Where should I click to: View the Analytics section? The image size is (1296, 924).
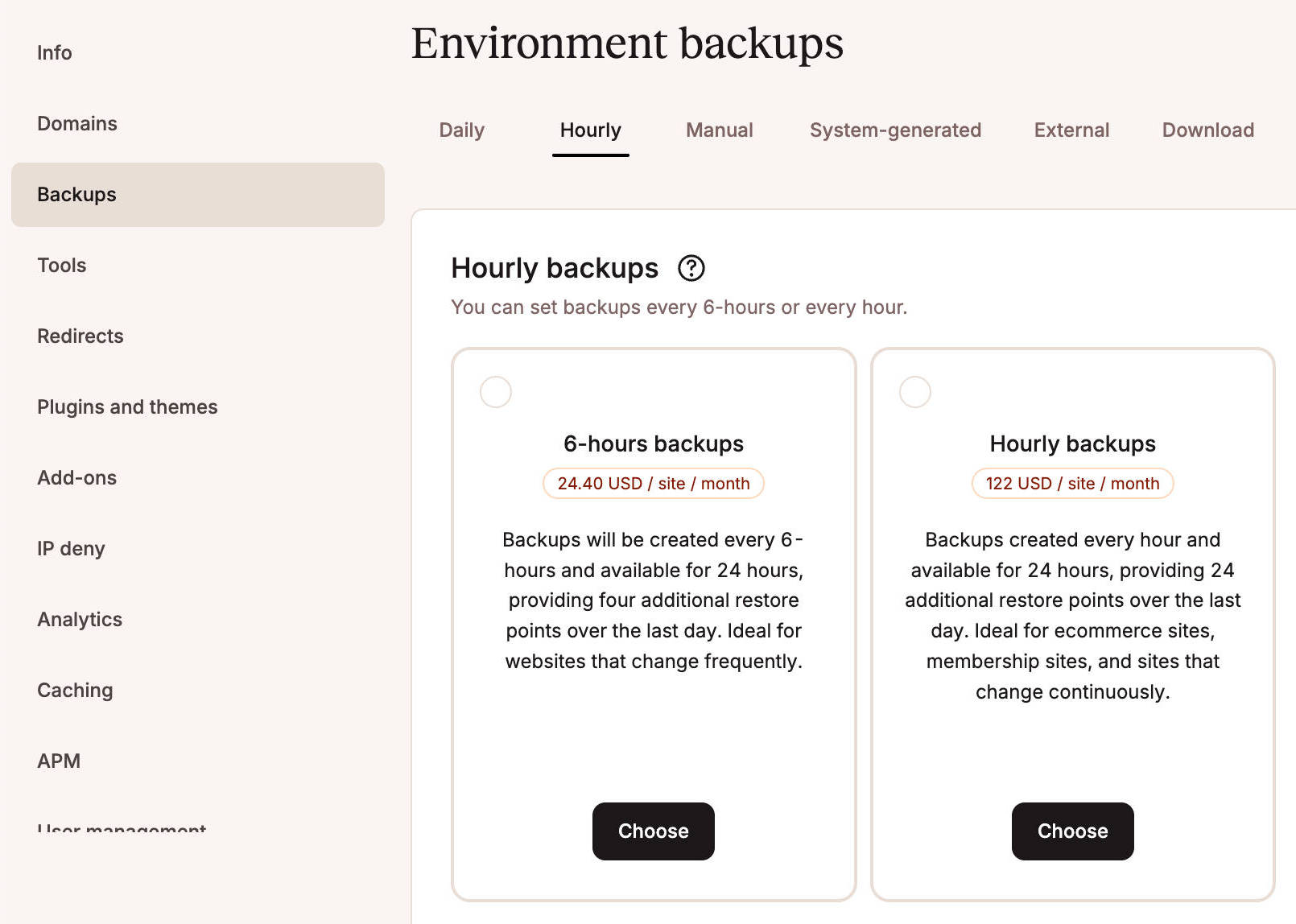[79, 619]
